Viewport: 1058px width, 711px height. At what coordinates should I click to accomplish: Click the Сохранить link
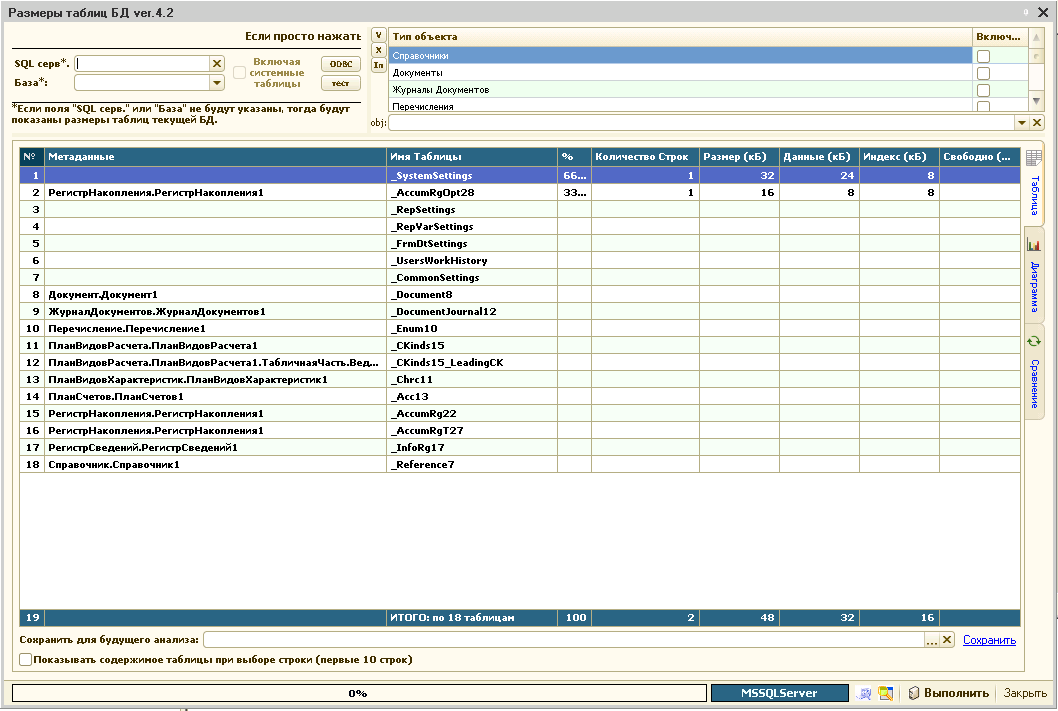[989, 640]
